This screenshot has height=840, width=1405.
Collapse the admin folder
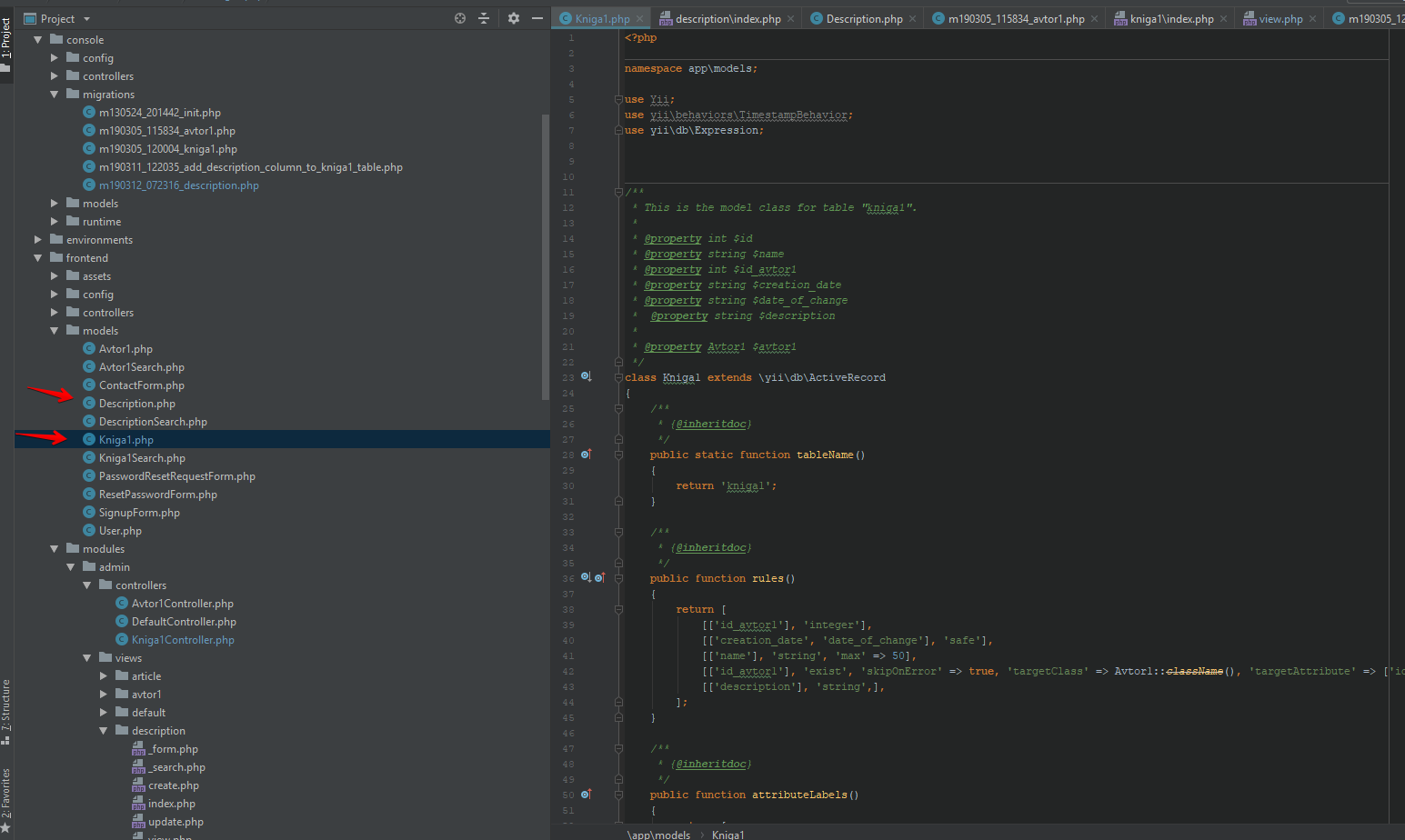[x=71, y=567]
